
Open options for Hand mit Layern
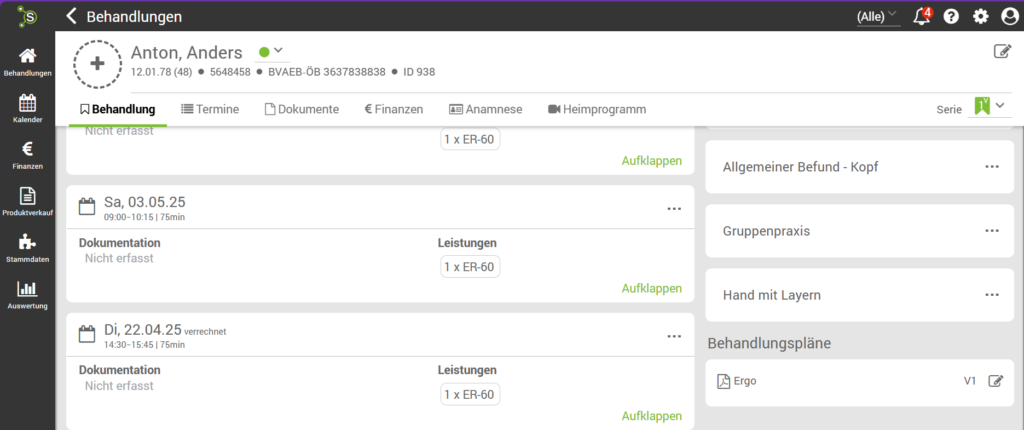tap(992, 295)
